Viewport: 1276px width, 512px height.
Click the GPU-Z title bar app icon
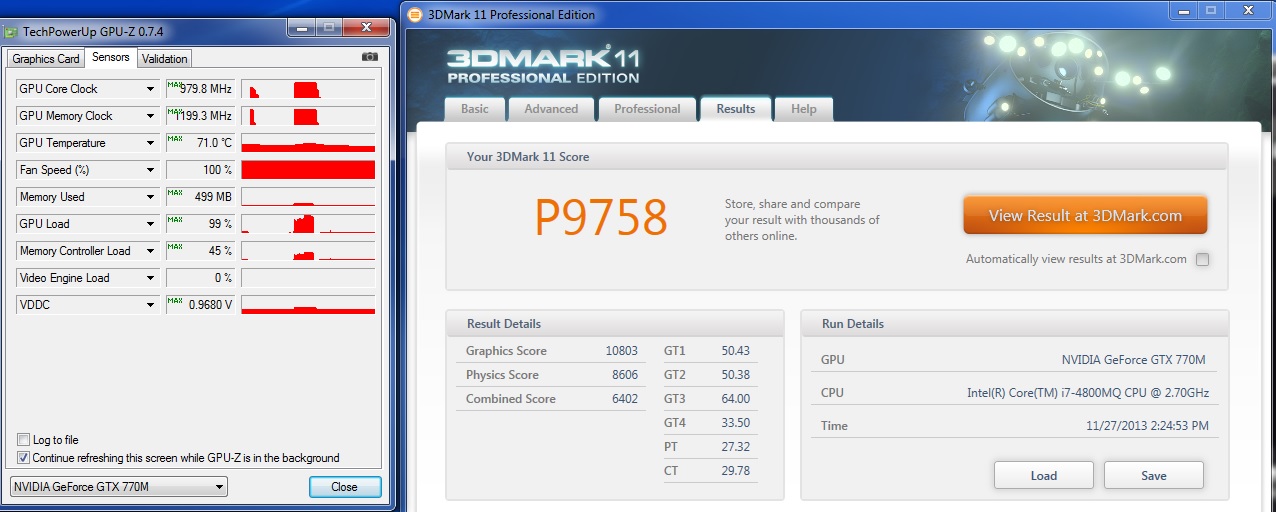coord(11,31)
